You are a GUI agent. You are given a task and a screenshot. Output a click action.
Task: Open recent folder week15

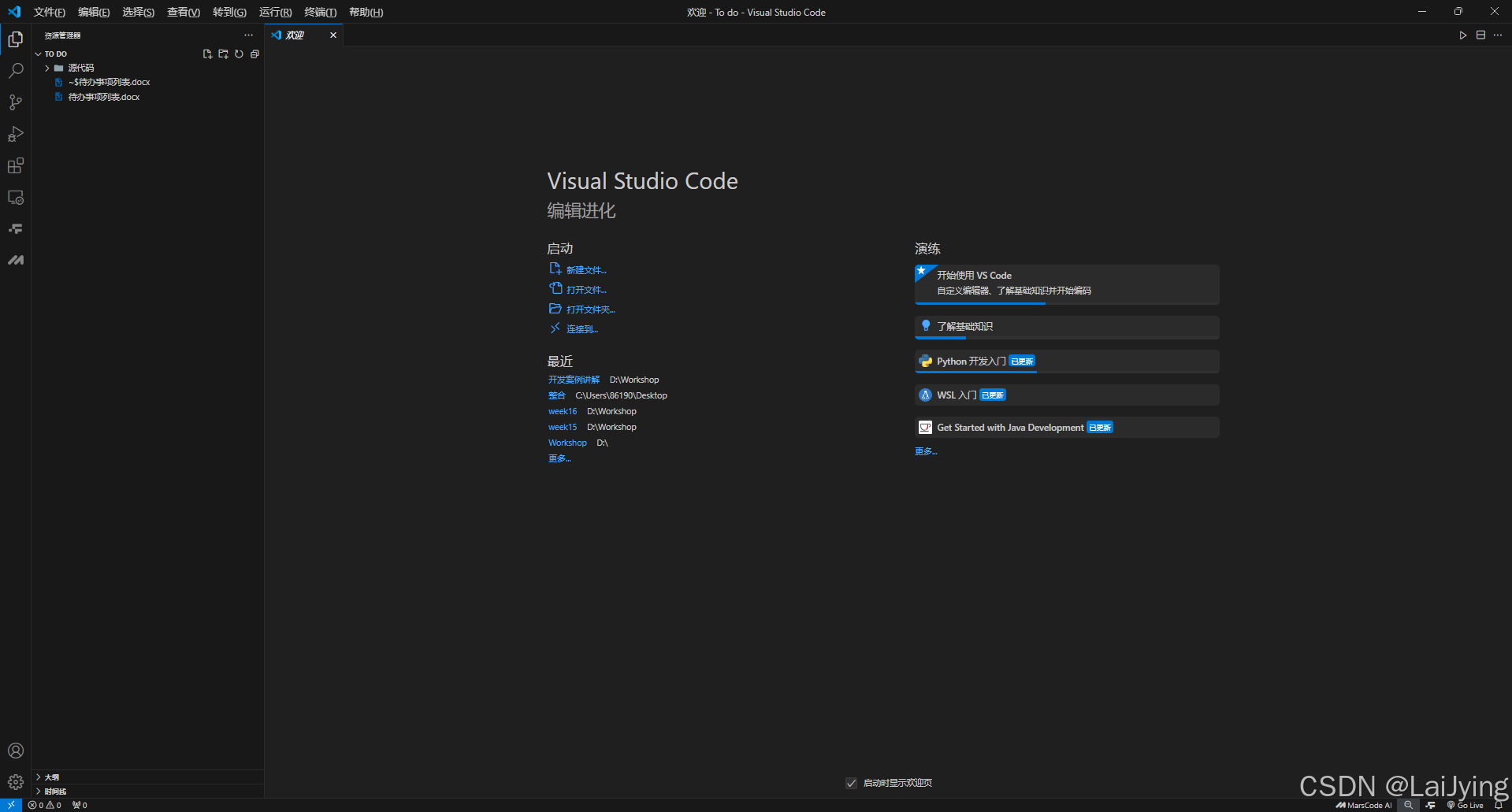[563, 427]
